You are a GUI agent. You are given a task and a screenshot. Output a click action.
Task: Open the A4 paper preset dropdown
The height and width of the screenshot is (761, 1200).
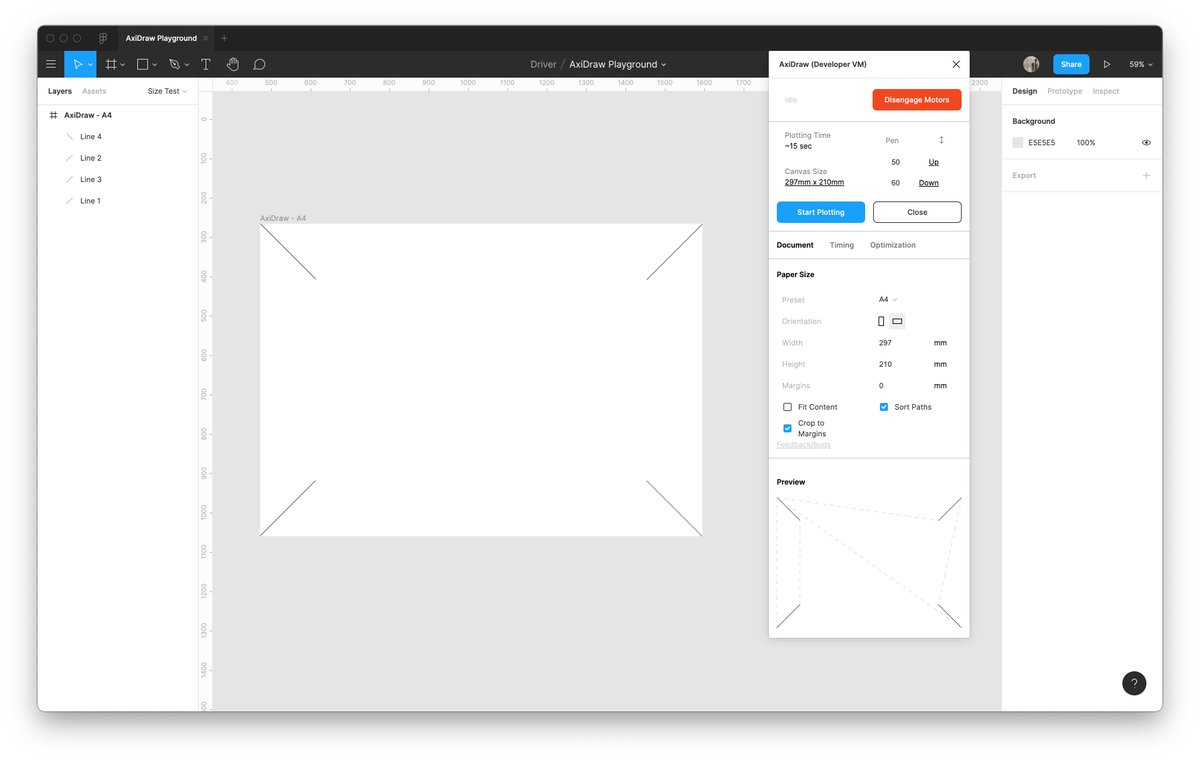pos(888,300)
